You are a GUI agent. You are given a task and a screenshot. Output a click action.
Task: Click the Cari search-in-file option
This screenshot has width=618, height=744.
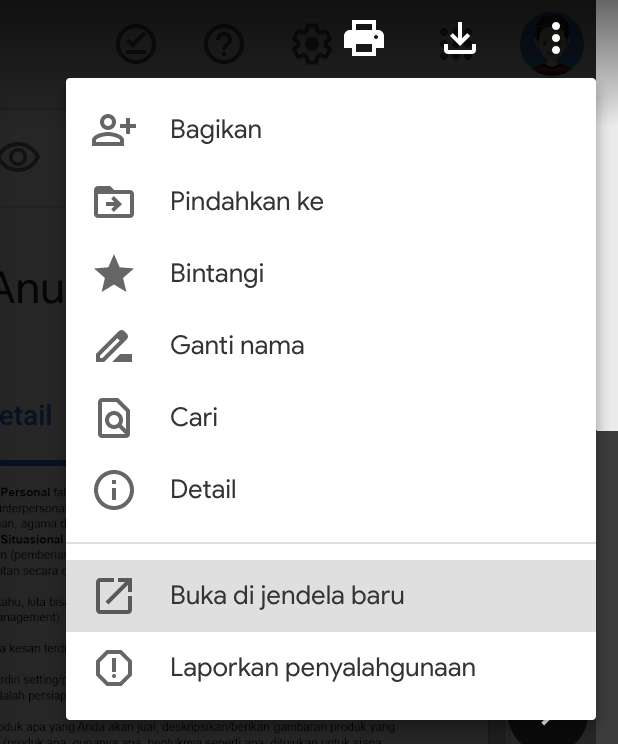(x=194, y=418)
